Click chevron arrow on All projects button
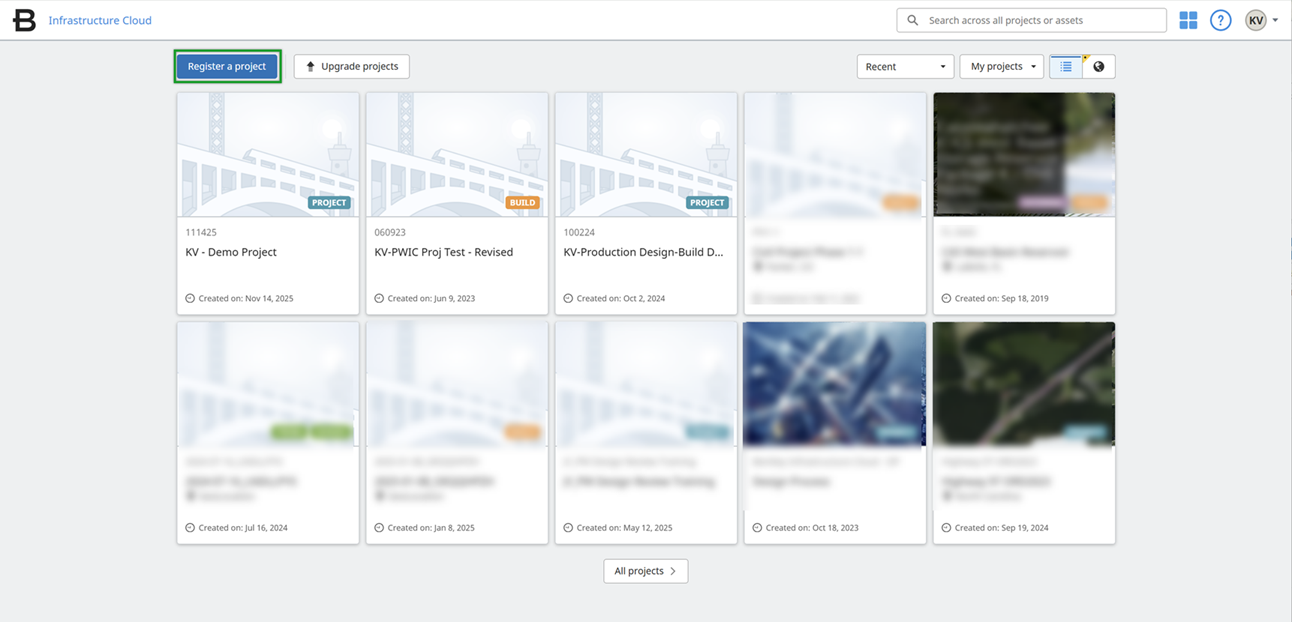Image resolution: width=1292 pixels, height=622 pixels. tap(673, 571)
